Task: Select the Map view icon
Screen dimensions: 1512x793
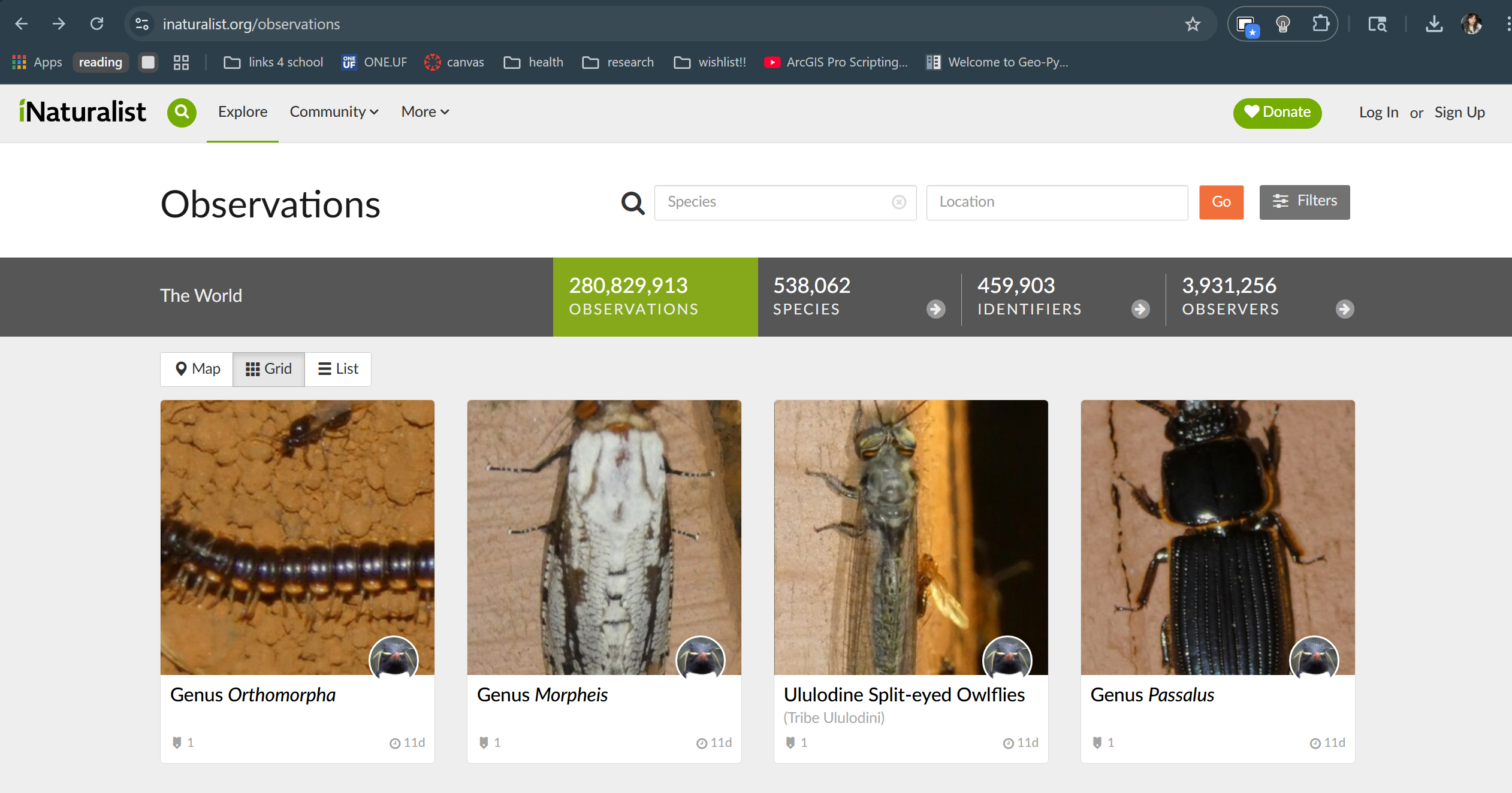Action: (197, 369)
